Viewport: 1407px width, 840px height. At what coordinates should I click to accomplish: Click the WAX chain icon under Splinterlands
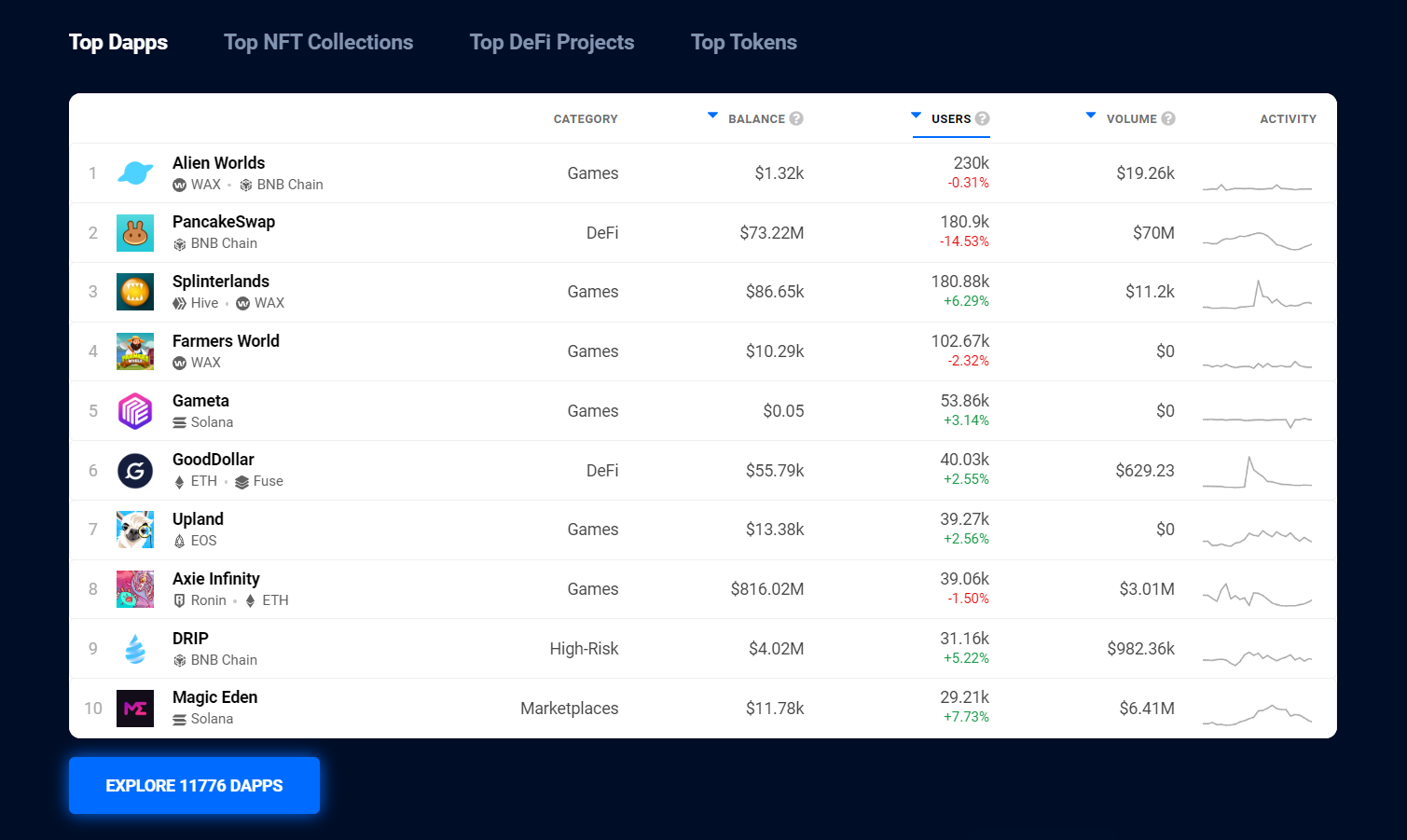[243, 303]
